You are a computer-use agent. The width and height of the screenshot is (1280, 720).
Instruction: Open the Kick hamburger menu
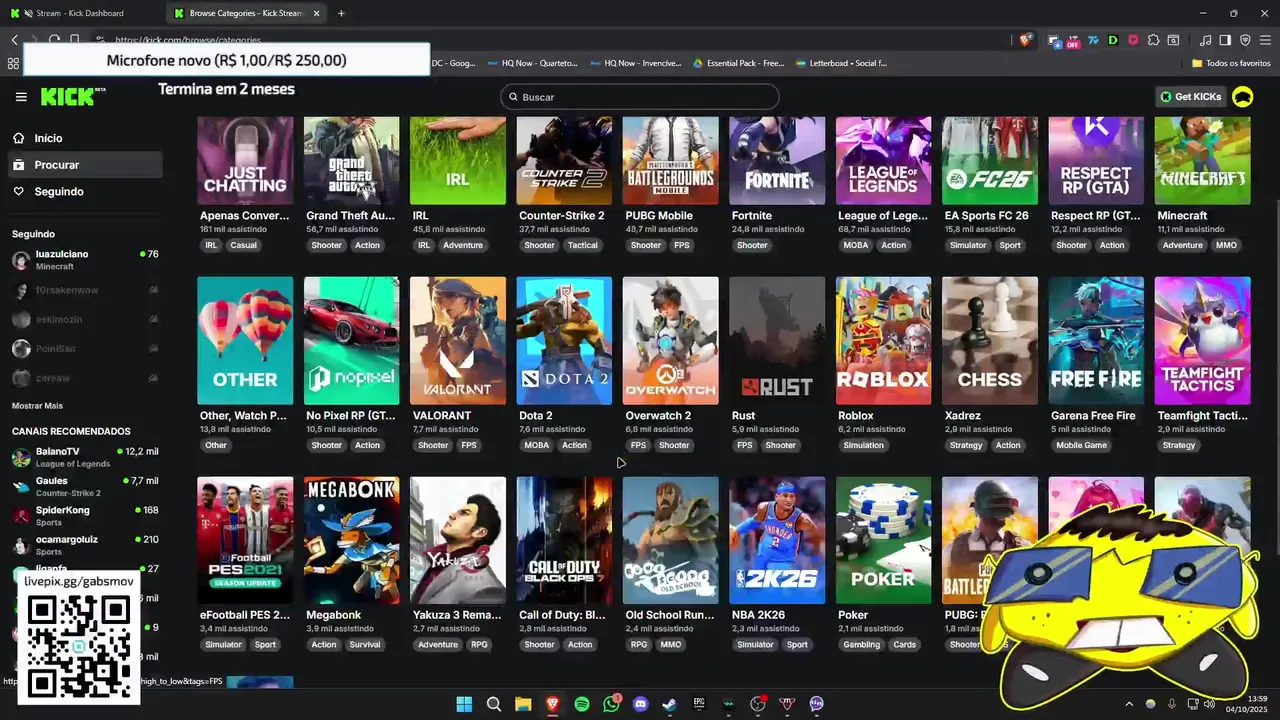pyautogui.click(x=21, y=97)
